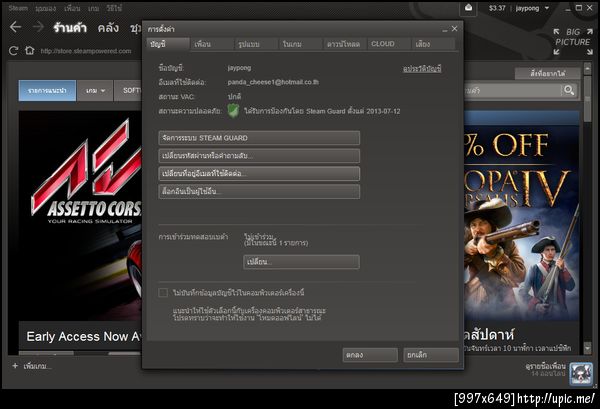The height and width of the screenshot is (409, 600).
Task: Click the เปลี่ยน beta participation button
Action: [301, 262]
